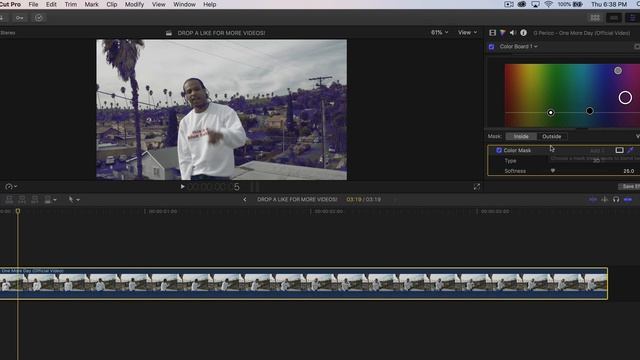The height and width of the screenshot is (360, 640).
Task: Open the Edit menu
Action: pyautogui.click(x=51, y=4)
